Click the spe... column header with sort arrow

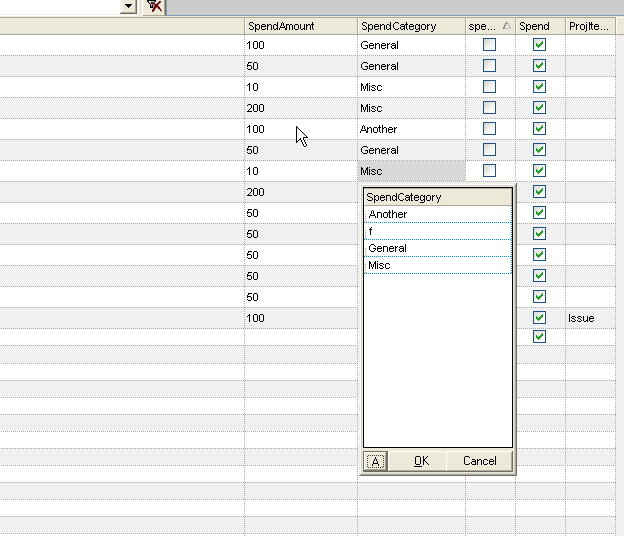(x=490, y=26)
